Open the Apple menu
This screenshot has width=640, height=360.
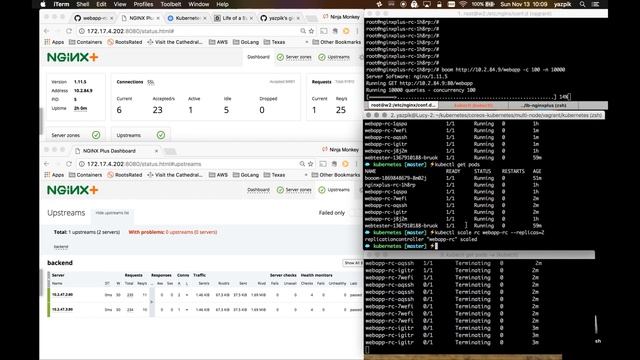coord(43,4)
